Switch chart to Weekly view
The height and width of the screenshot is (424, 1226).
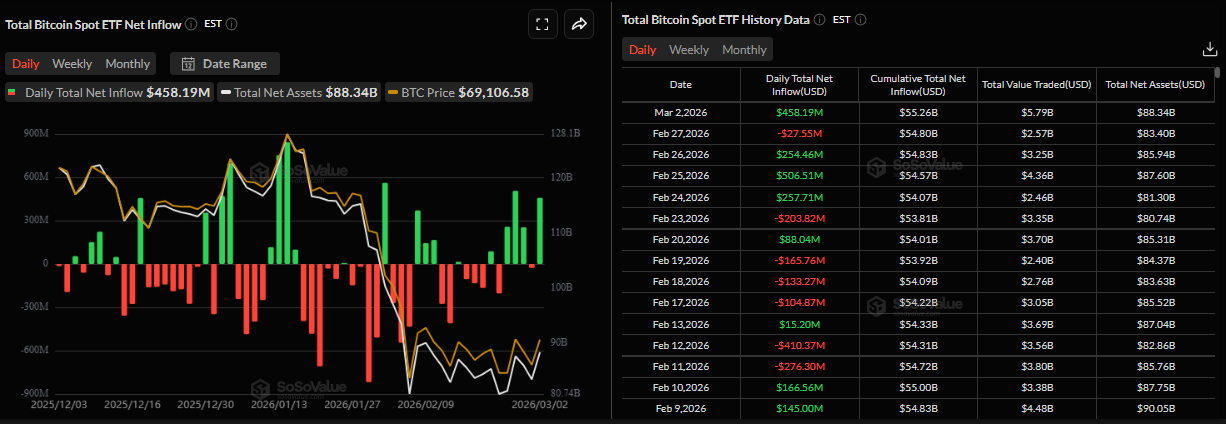pyautogui.click(x=72, y=64)
